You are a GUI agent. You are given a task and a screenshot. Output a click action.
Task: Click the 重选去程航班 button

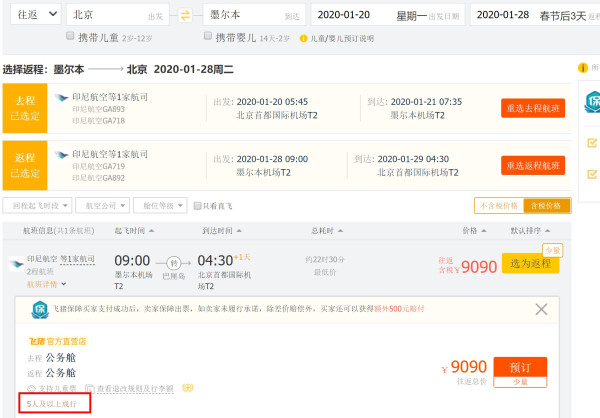[x=533, y=108]
